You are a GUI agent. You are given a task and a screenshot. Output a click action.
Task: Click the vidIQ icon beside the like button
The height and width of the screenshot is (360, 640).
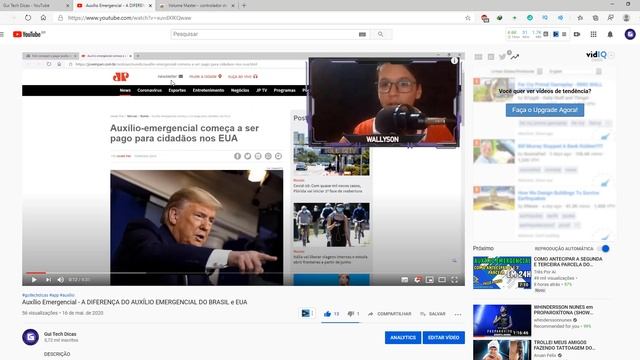coord(306,313)
